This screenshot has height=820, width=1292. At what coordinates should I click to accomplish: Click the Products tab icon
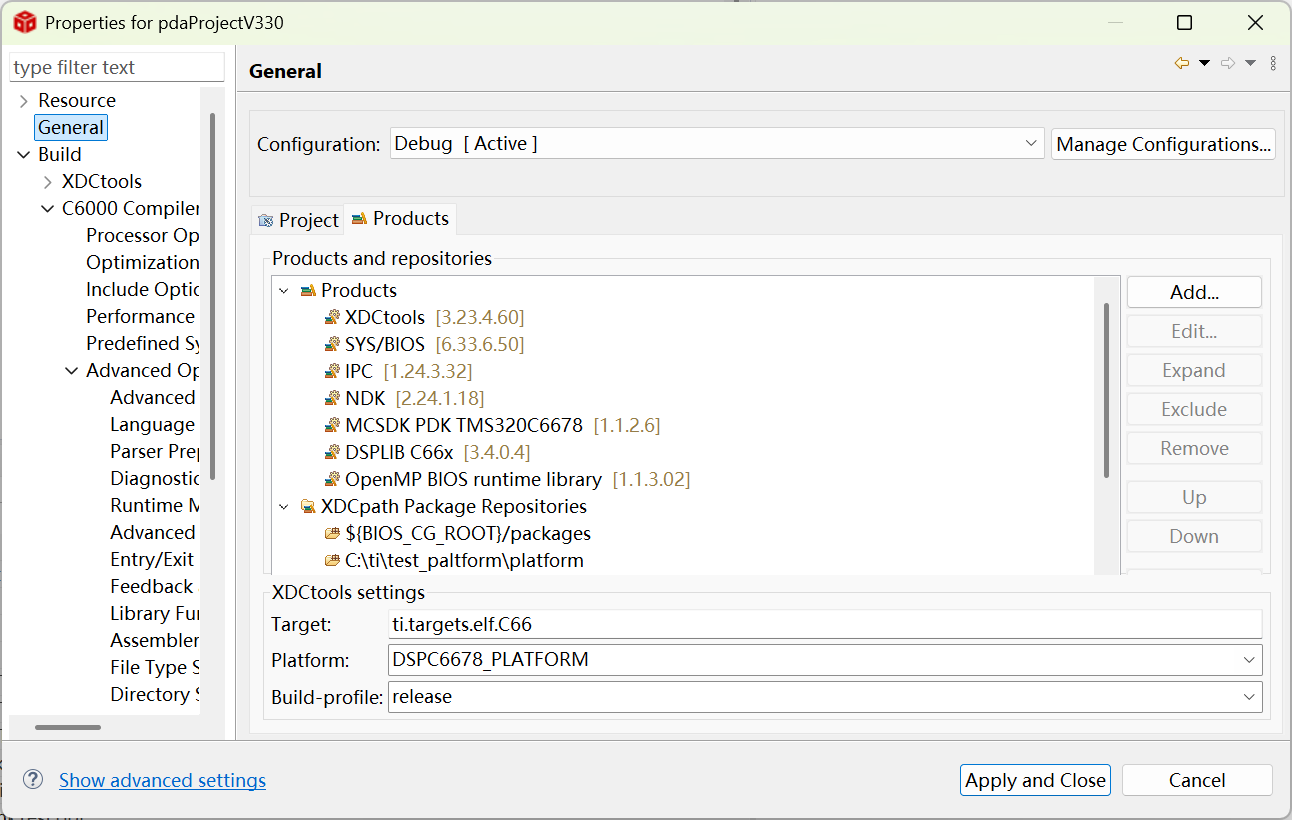click(359, 218)
